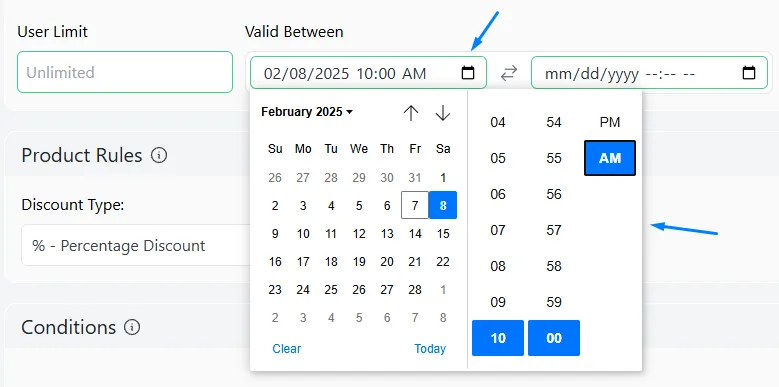Go to next month with down arrow

coord(443,113)
